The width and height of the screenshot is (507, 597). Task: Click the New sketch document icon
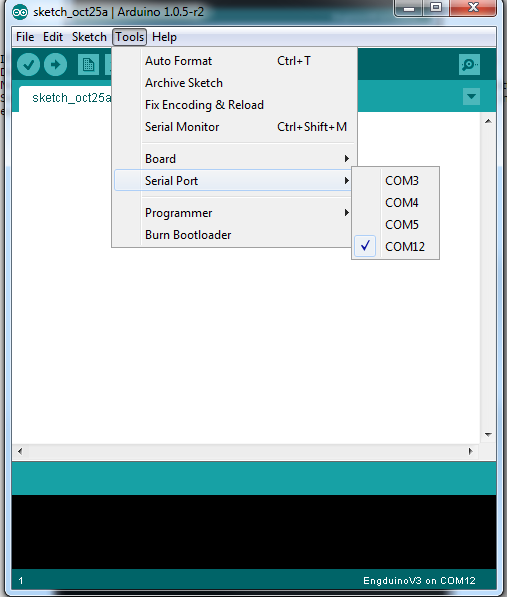click(88, 65)
